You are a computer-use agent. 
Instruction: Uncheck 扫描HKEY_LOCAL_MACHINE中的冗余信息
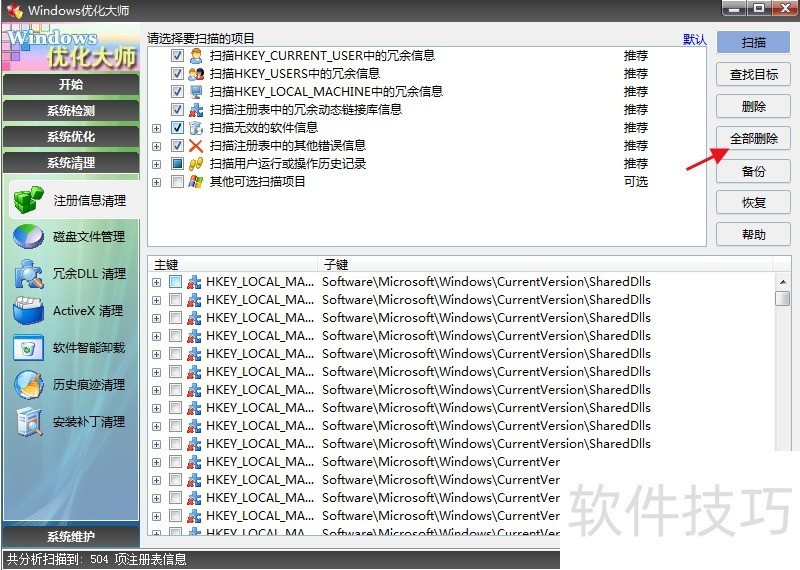coord(177,92)
